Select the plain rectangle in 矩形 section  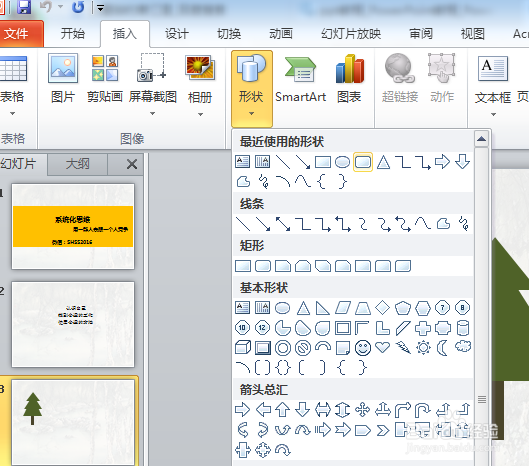[243, 266]
